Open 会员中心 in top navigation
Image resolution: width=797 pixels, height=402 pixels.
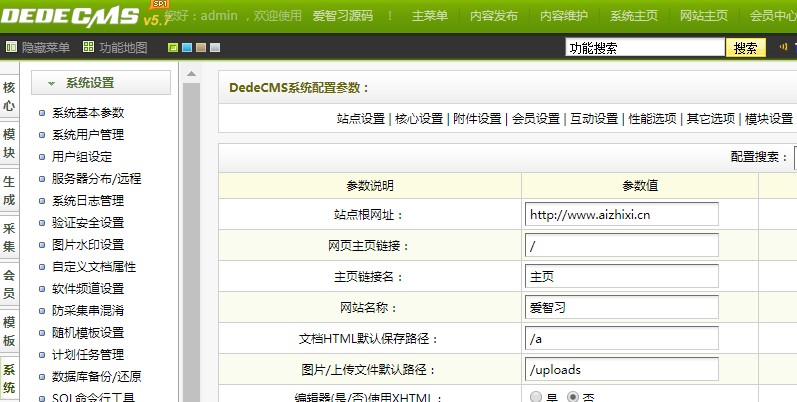click(x=773, y=16)
